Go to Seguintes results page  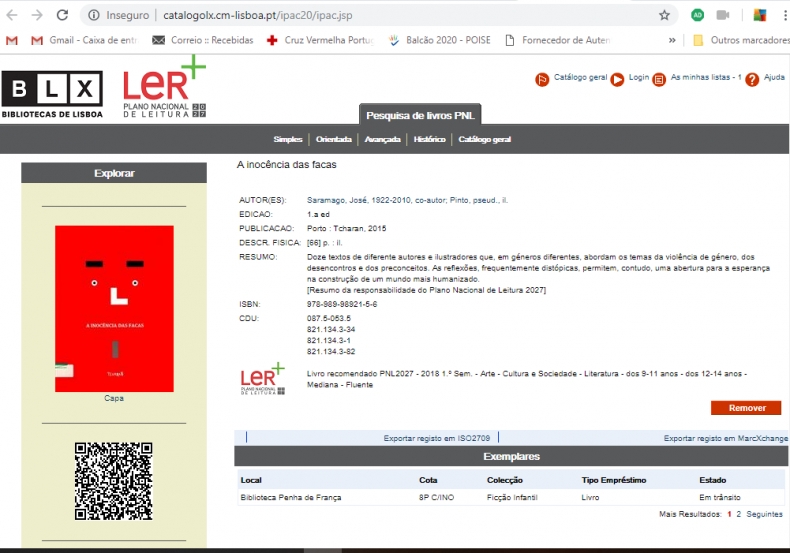(x=764, y=514)
